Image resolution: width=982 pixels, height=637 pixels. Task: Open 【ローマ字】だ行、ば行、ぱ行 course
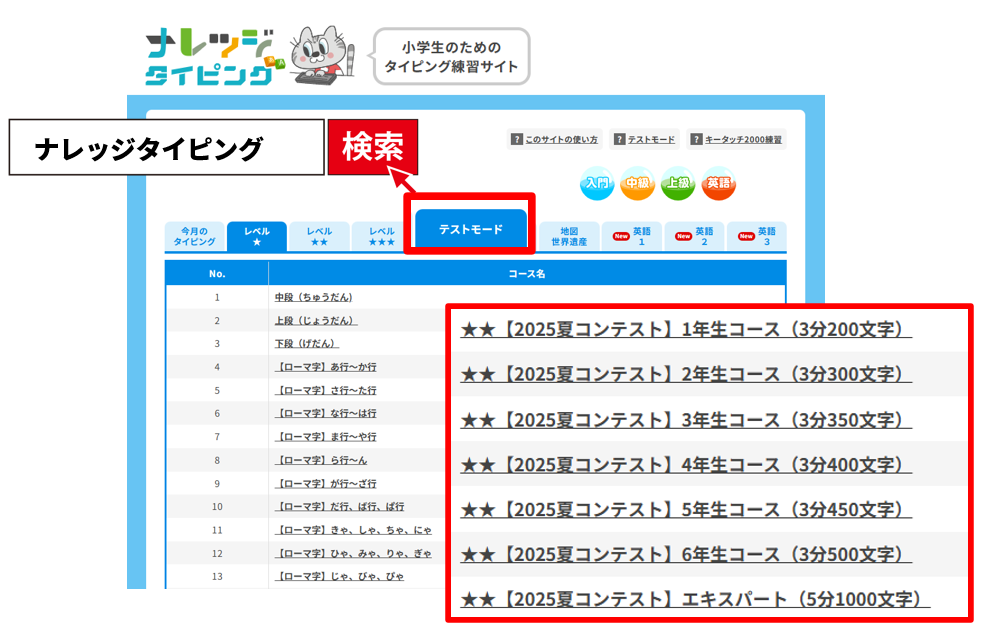tap(339, 507)
